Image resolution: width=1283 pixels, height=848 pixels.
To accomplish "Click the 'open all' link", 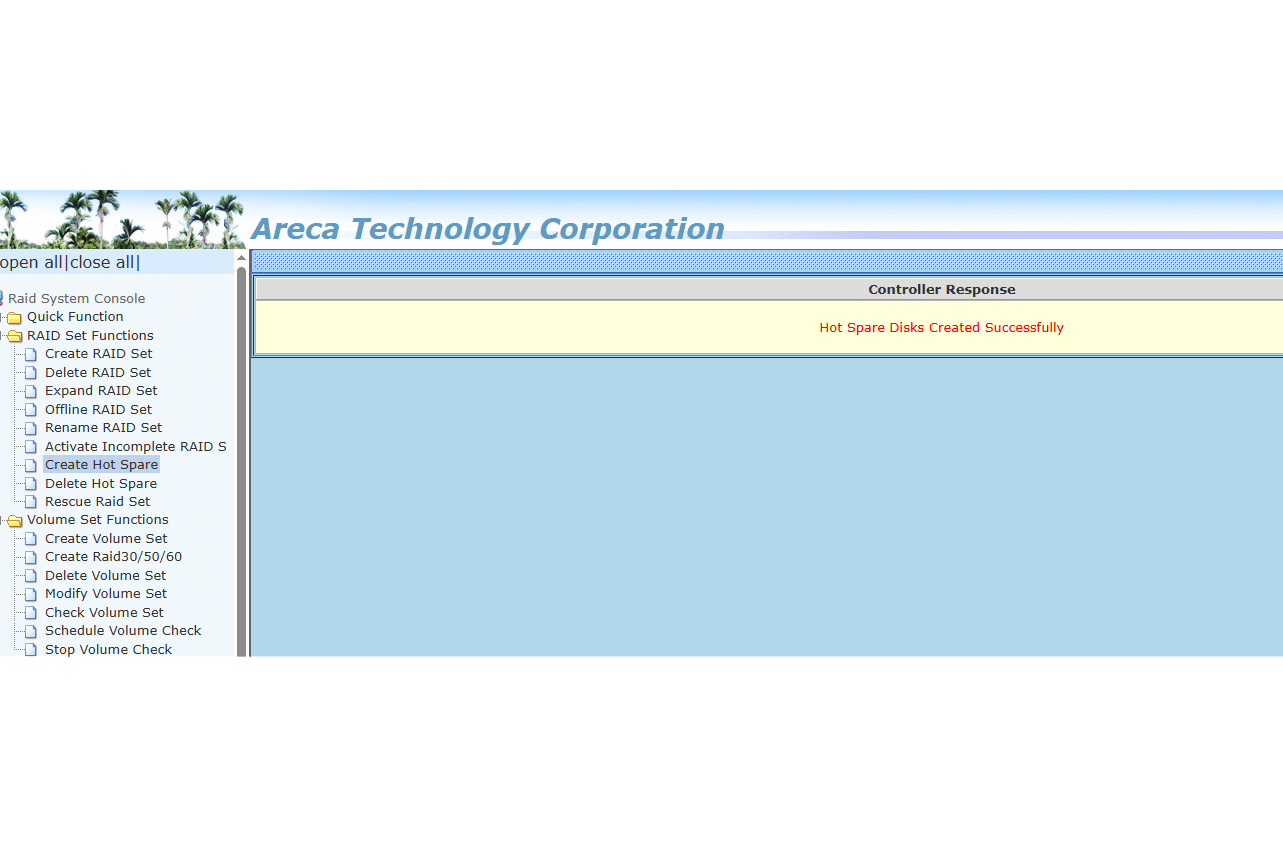I will tap(31, 263).
